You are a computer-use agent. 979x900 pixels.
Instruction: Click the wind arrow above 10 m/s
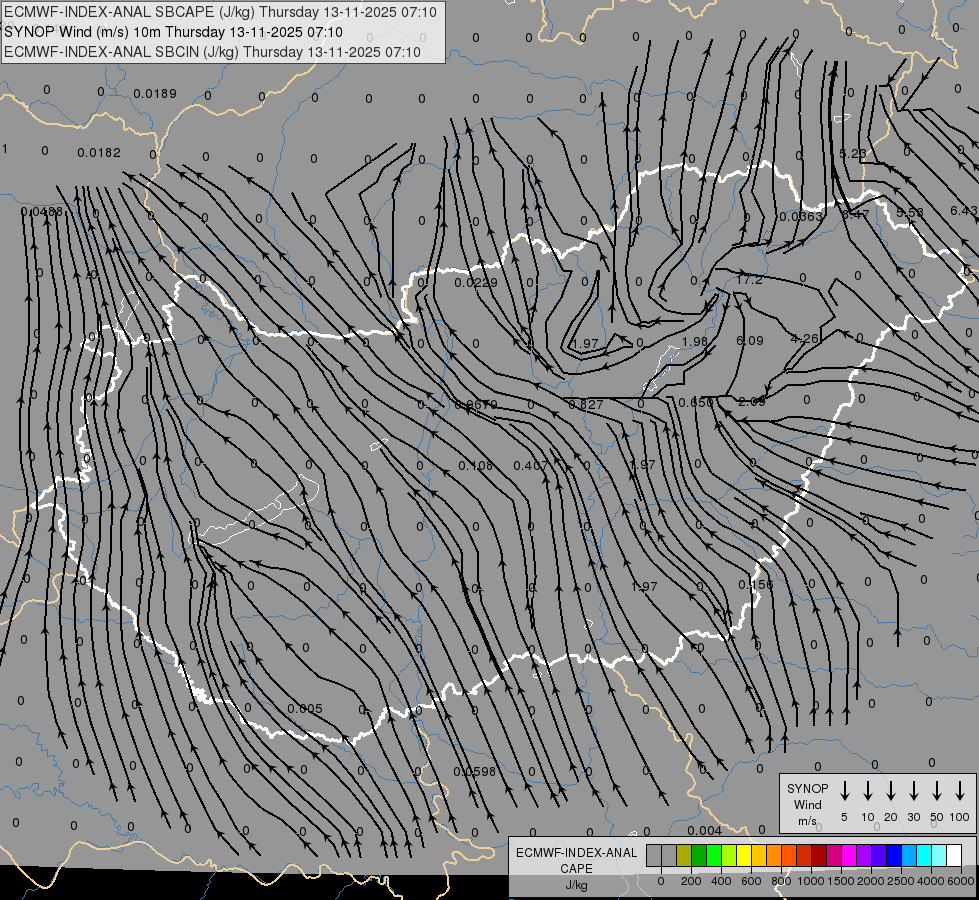coord(867,791)
